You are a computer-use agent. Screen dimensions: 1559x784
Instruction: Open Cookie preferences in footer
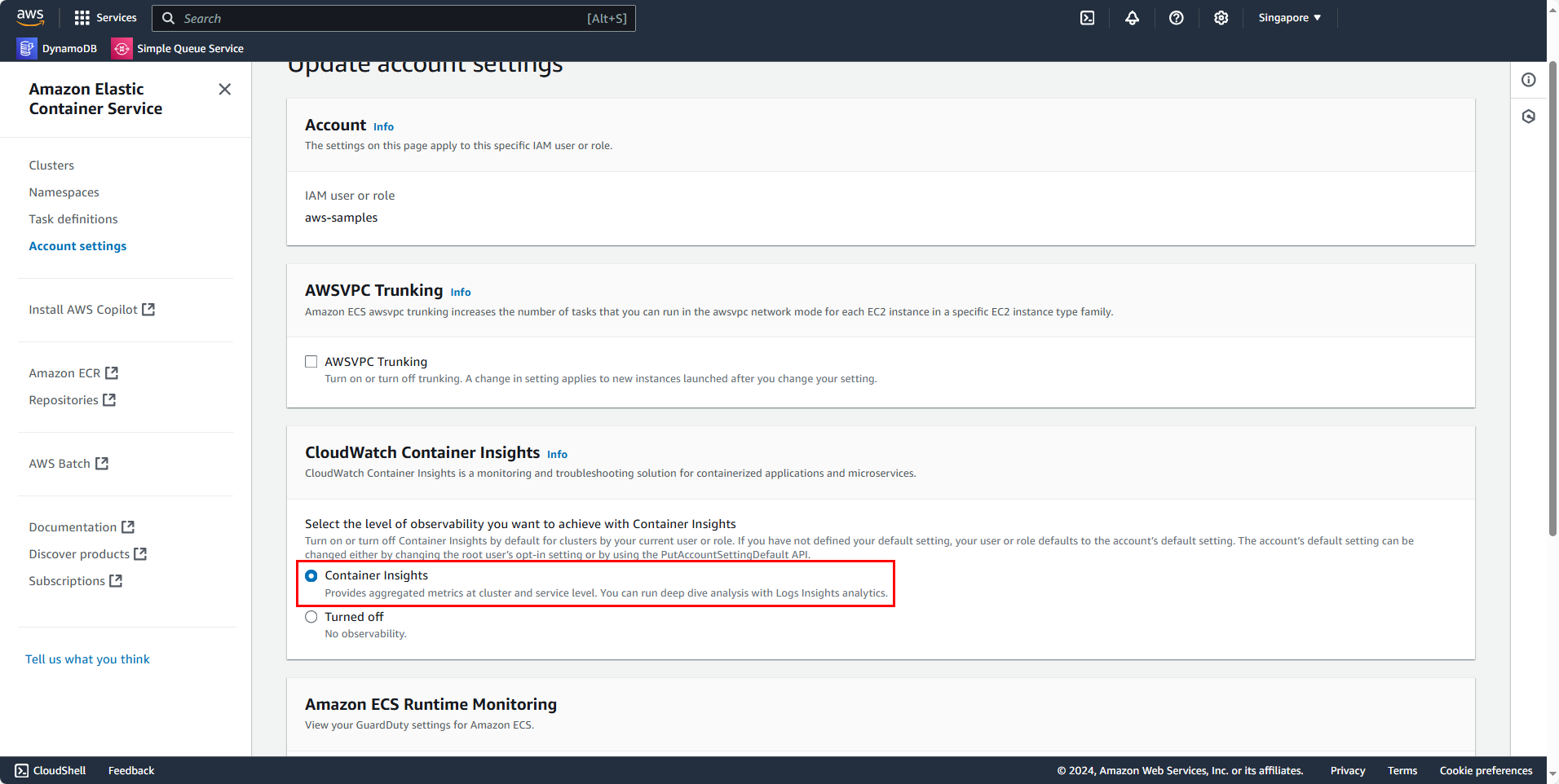[1486, 771]
